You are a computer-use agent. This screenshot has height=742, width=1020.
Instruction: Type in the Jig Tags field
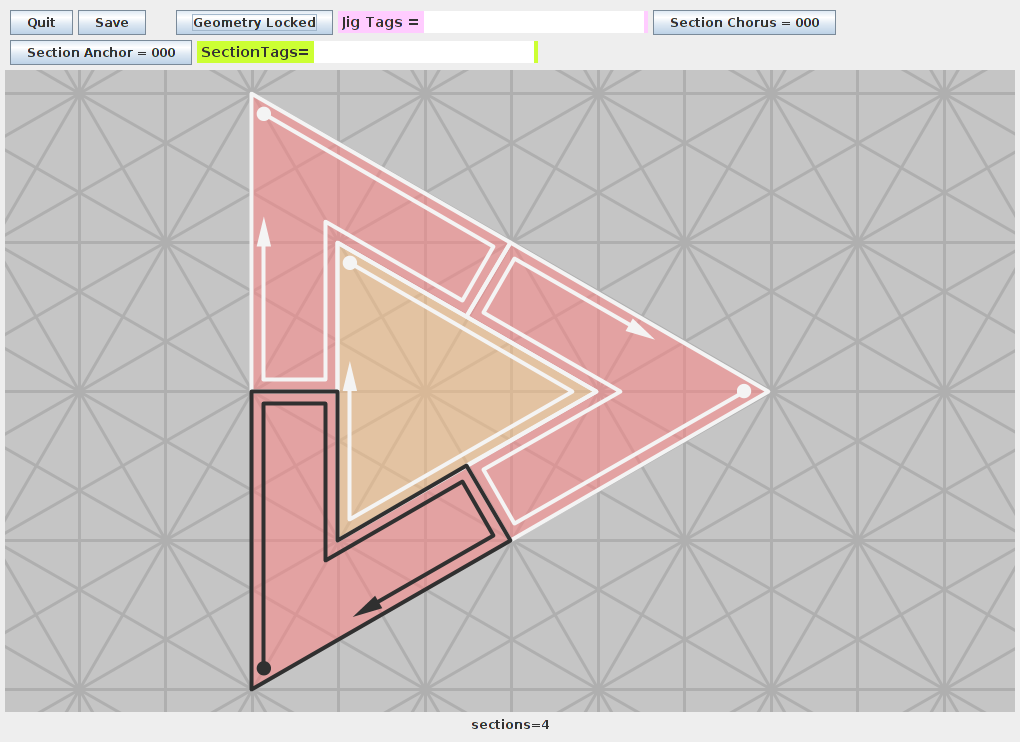click(534, 23)
